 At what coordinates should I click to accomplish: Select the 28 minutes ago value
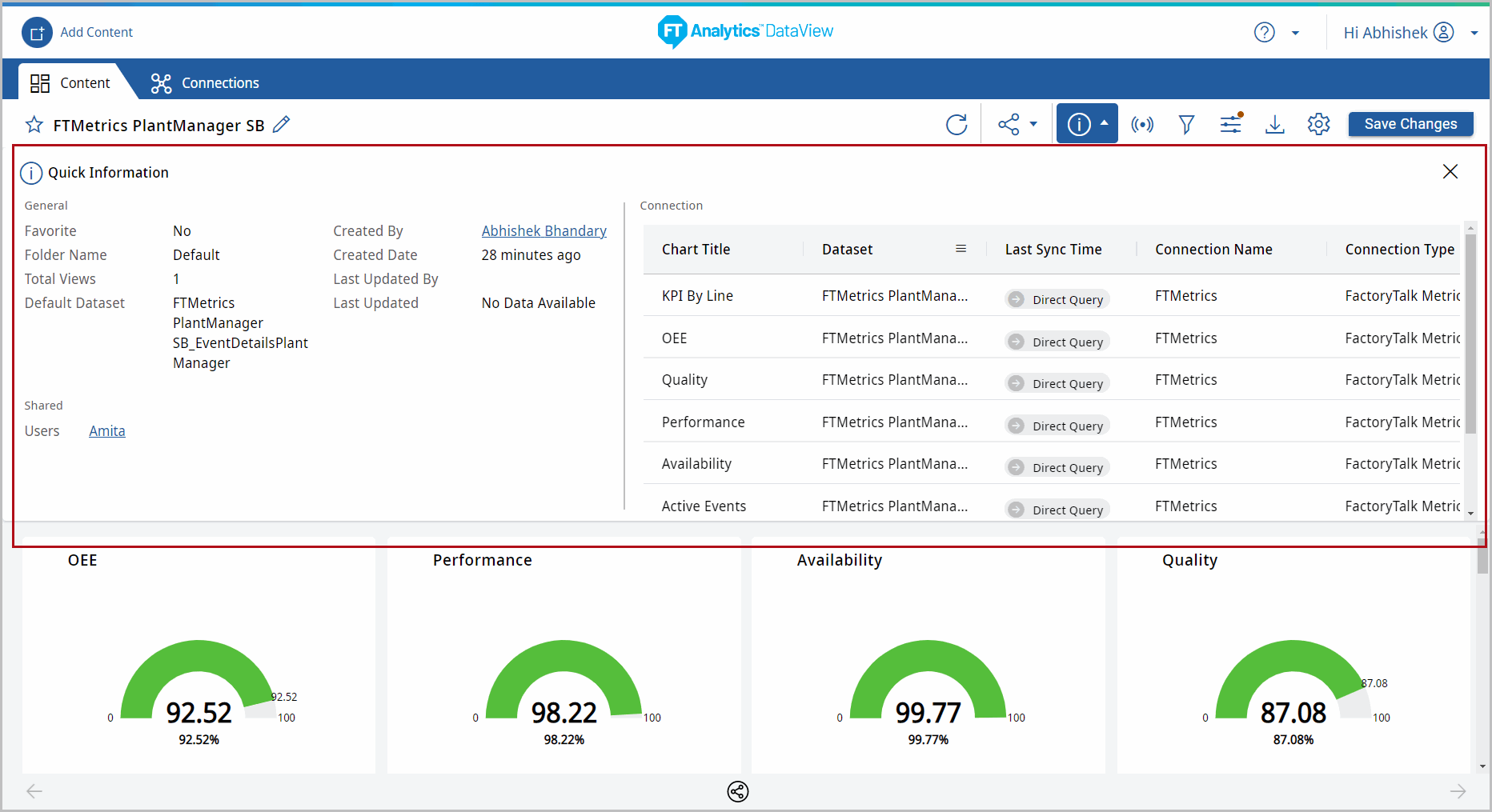(x=531, y=255)
